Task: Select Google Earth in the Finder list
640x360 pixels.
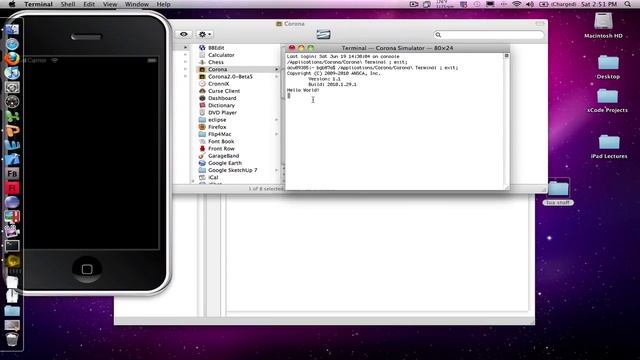Action: [x=224, y=163]
